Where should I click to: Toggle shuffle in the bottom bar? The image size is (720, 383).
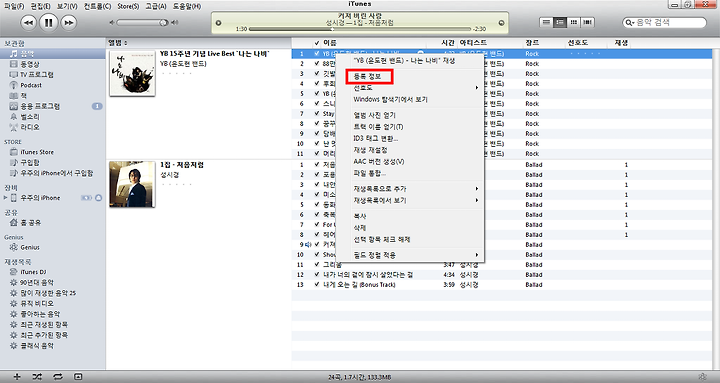(x=37, y=377)
